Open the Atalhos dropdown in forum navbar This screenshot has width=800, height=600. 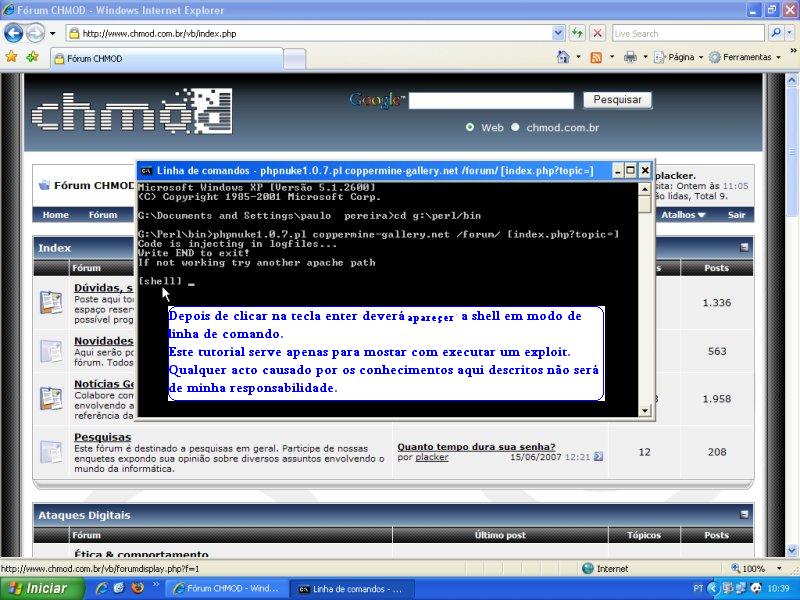tap(683, 215)
